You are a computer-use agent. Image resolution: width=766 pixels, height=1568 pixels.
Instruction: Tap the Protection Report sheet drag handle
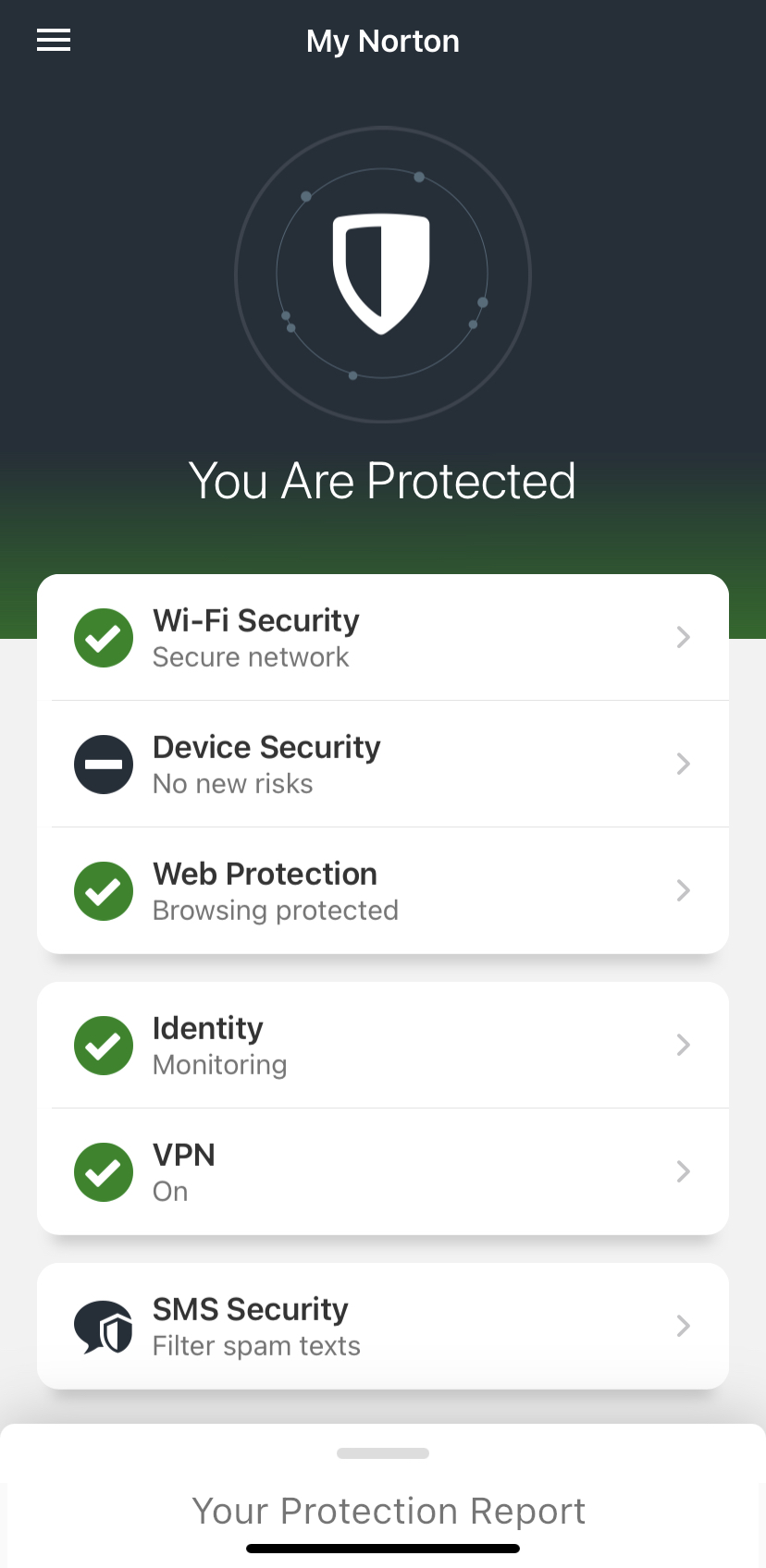pyautogui.click(x=383, y=1453)
